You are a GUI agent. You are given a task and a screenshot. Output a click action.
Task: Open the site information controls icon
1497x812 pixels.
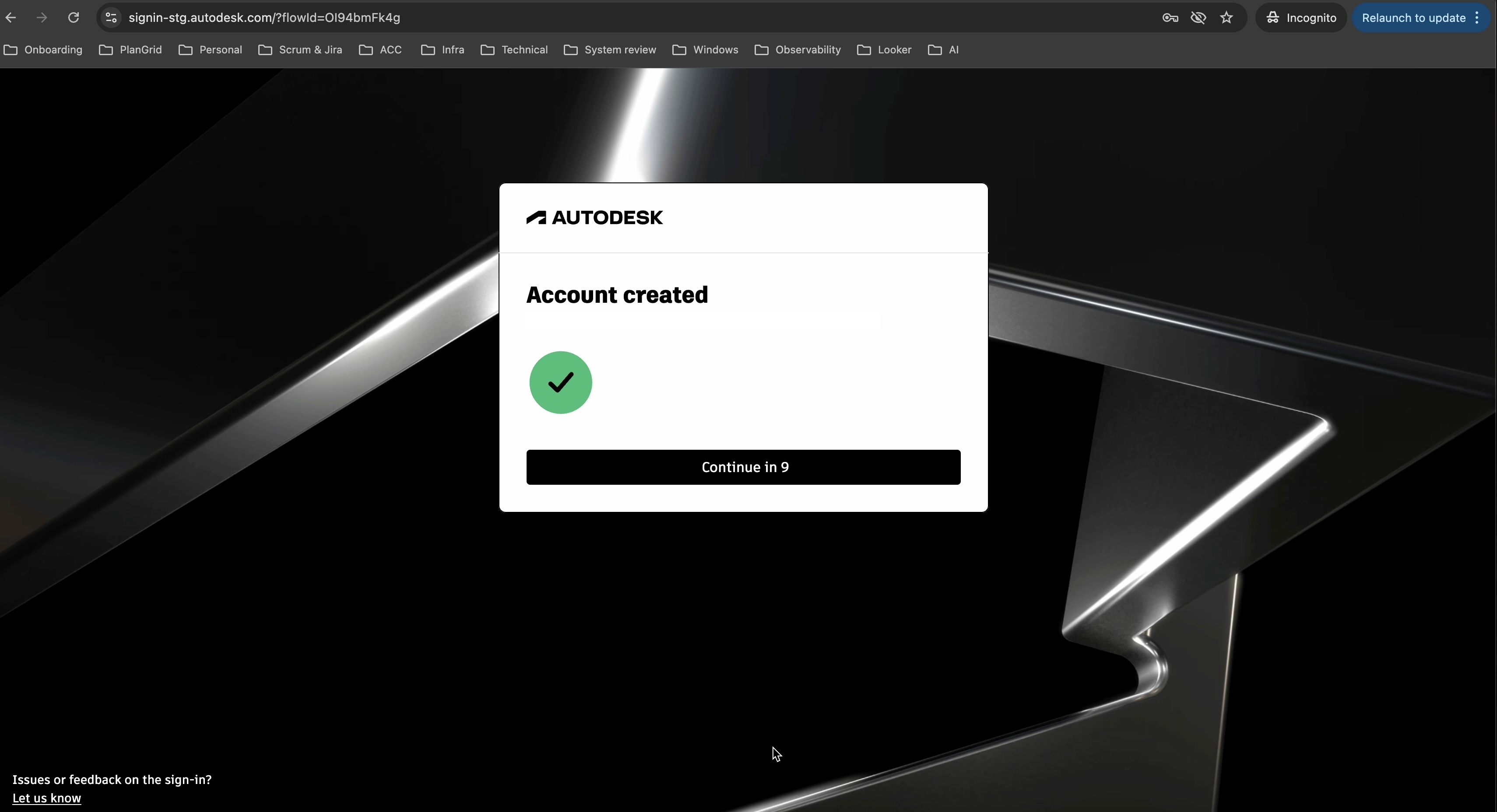(x=110, y=17)
